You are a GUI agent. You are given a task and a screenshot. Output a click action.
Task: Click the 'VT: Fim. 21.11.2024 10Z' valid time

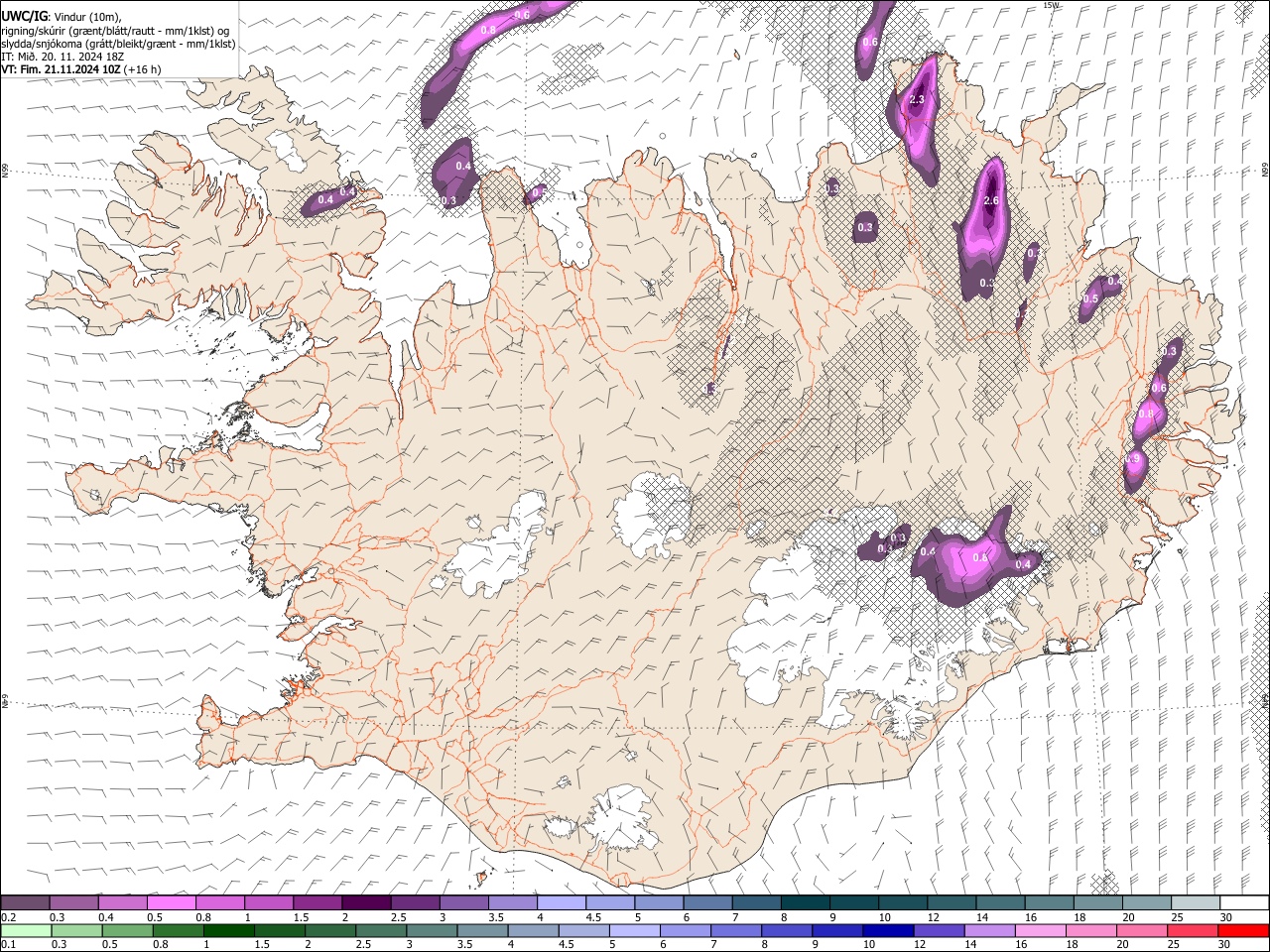61,69
